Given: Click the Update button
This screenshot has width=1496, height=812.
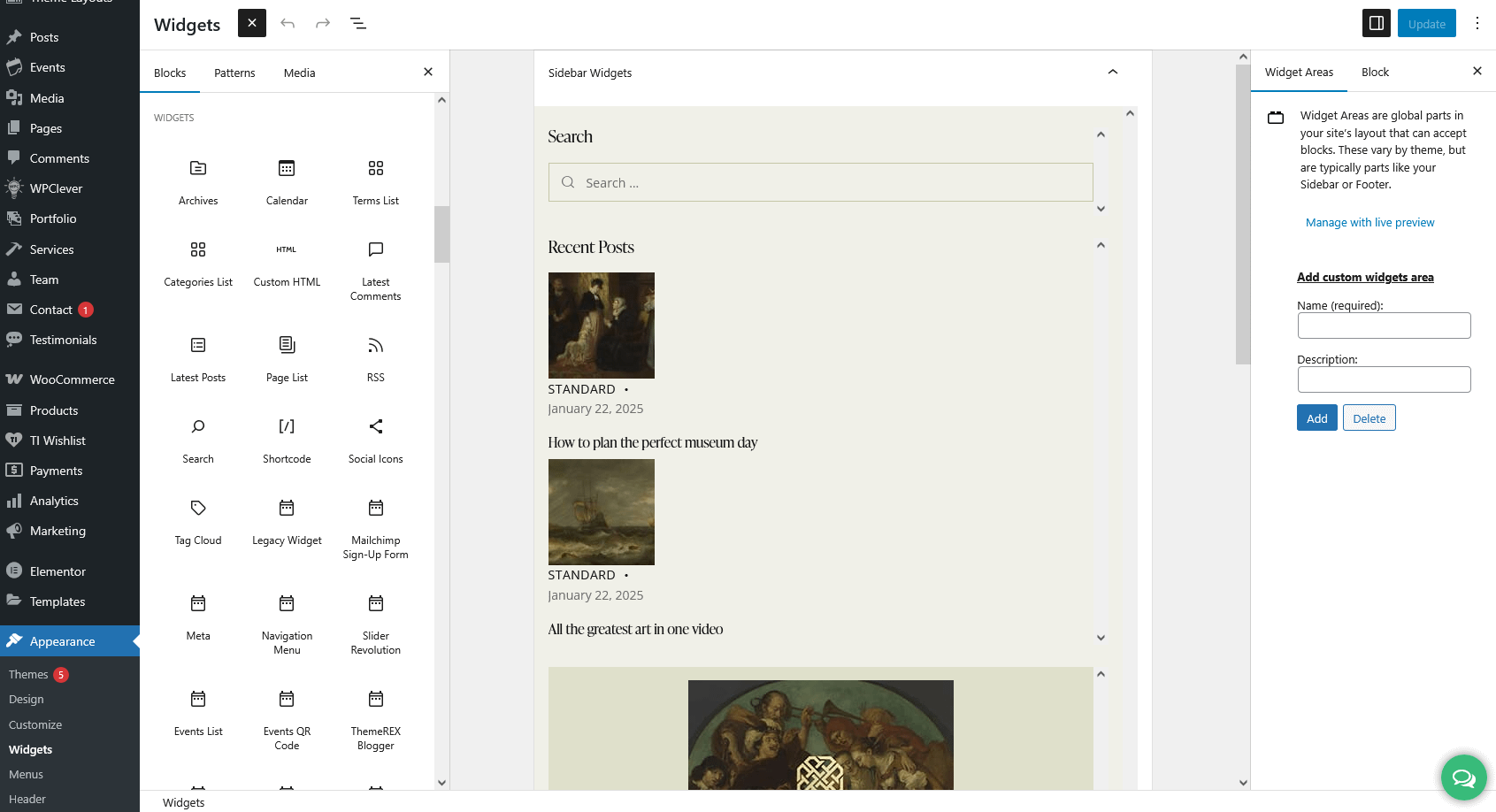Looking at the screenshot, I should [1427, 23].
